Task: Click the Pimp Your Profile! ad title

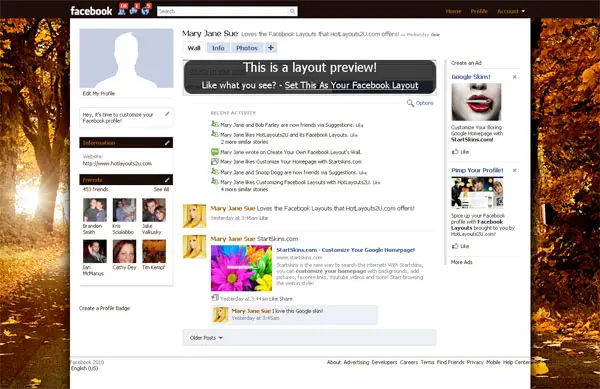Action: 477,170
